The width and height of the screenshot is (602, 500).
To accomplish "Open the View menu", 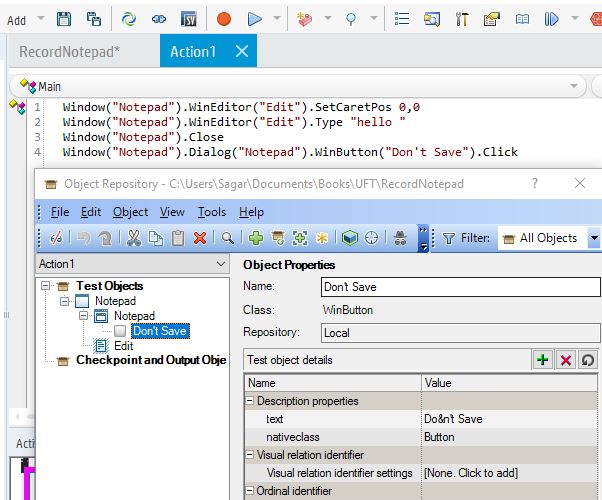I will click(x=172, y=212).
